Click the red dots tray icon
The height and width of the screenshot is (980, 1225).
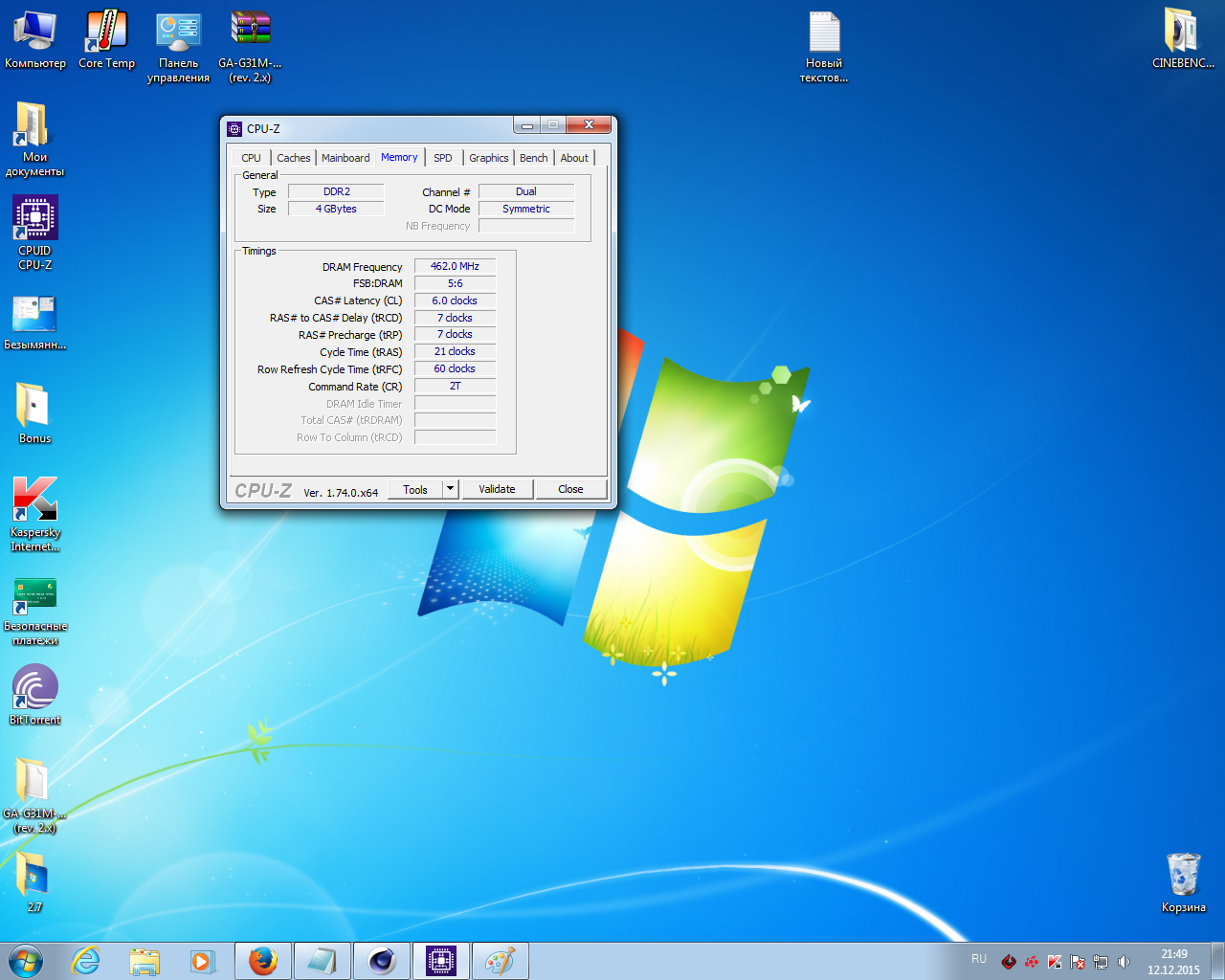(1032, 962)
